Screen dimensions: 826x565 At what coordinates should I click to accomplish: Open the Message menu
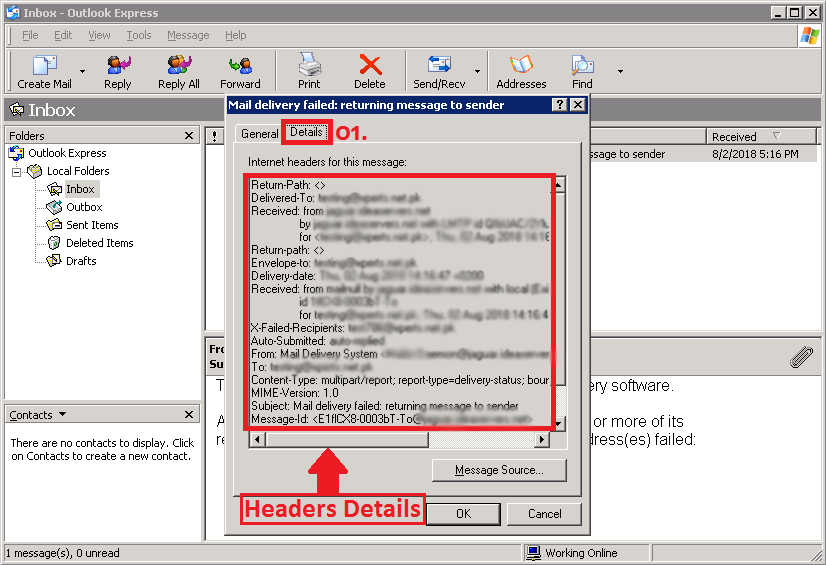coord(188,35)
